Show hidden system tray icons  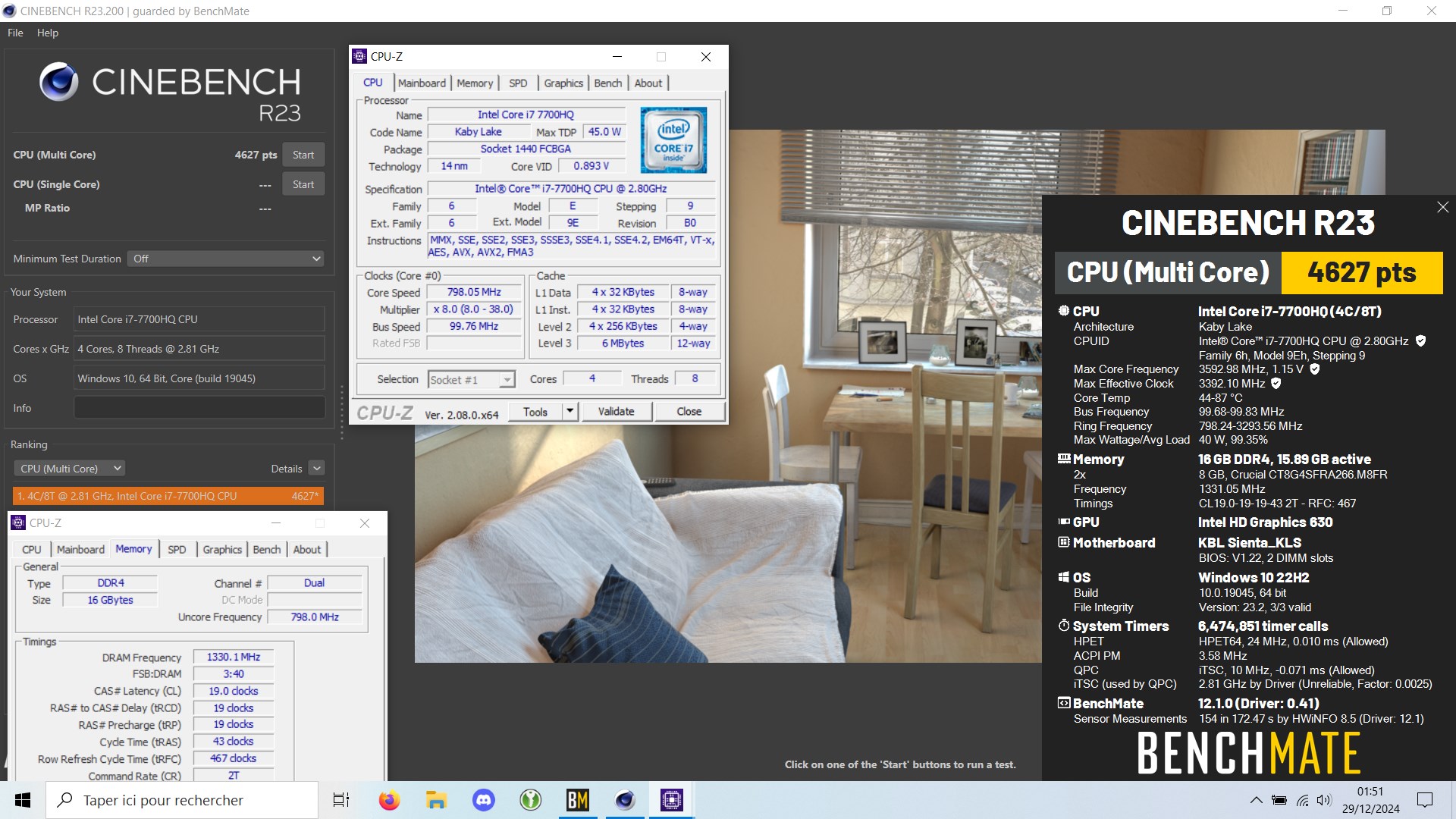pos(1256,800)
